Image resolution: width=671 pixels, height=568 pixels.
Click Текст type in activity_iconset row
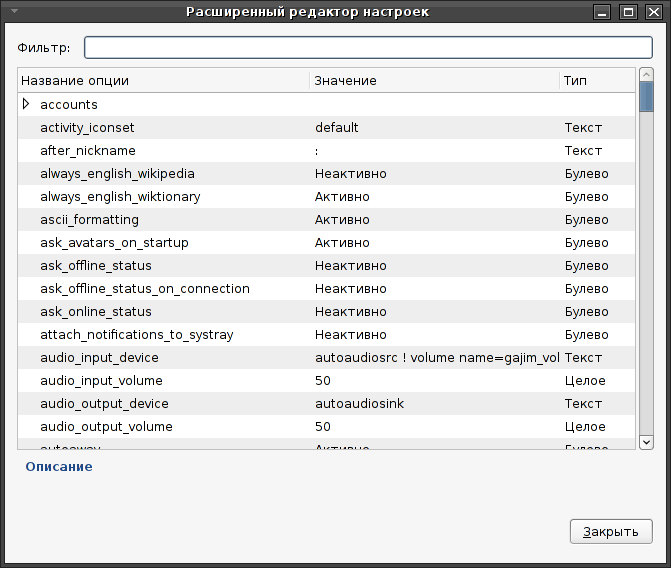click(x=583, y=128)
